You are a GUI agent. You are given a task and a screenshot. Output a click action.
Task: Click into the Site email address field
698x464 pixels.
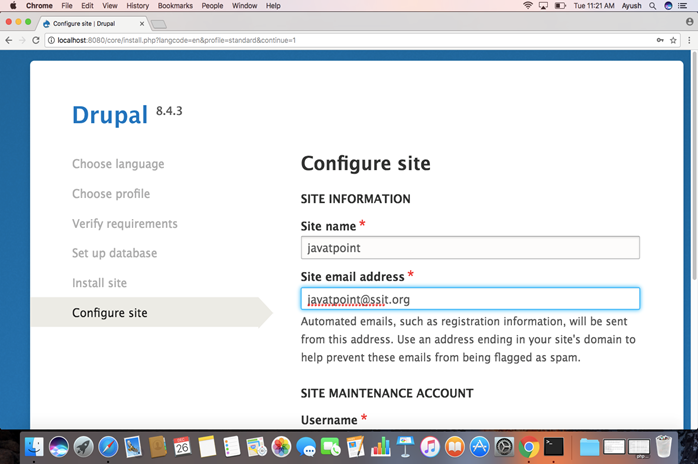pyautogui.click(x=470, y=299)
